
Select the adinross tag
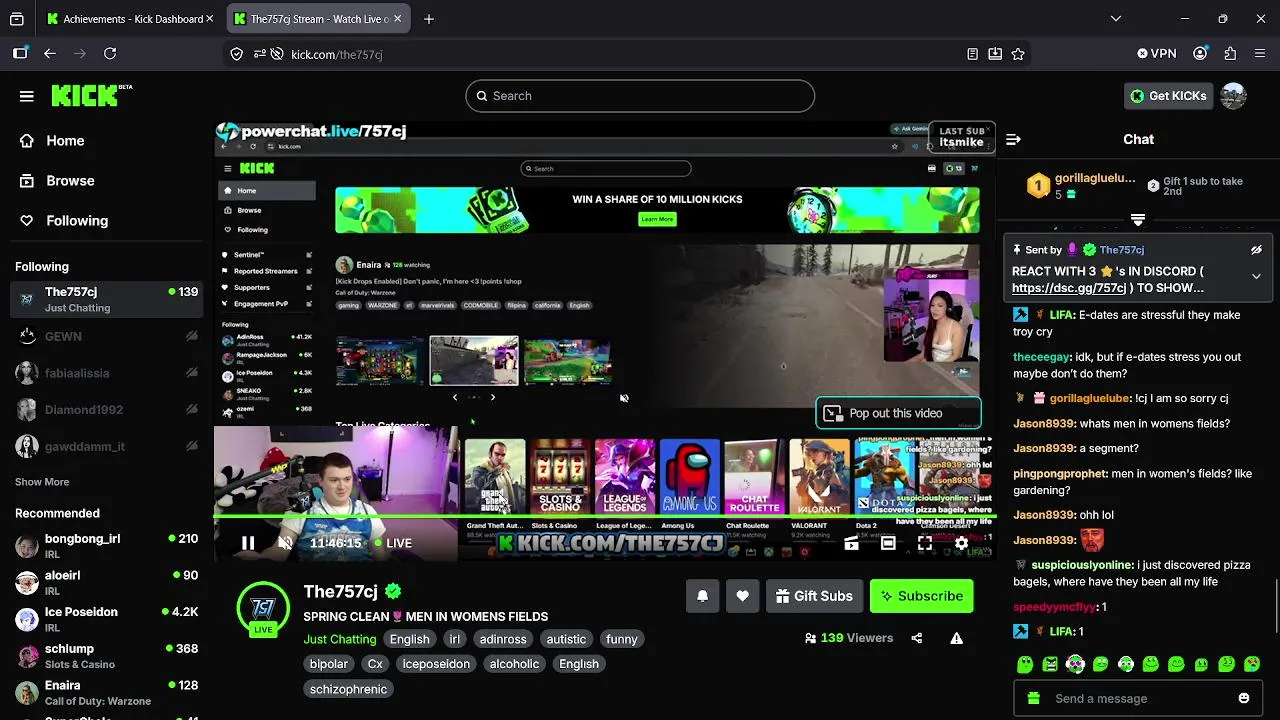click(503, 639)
